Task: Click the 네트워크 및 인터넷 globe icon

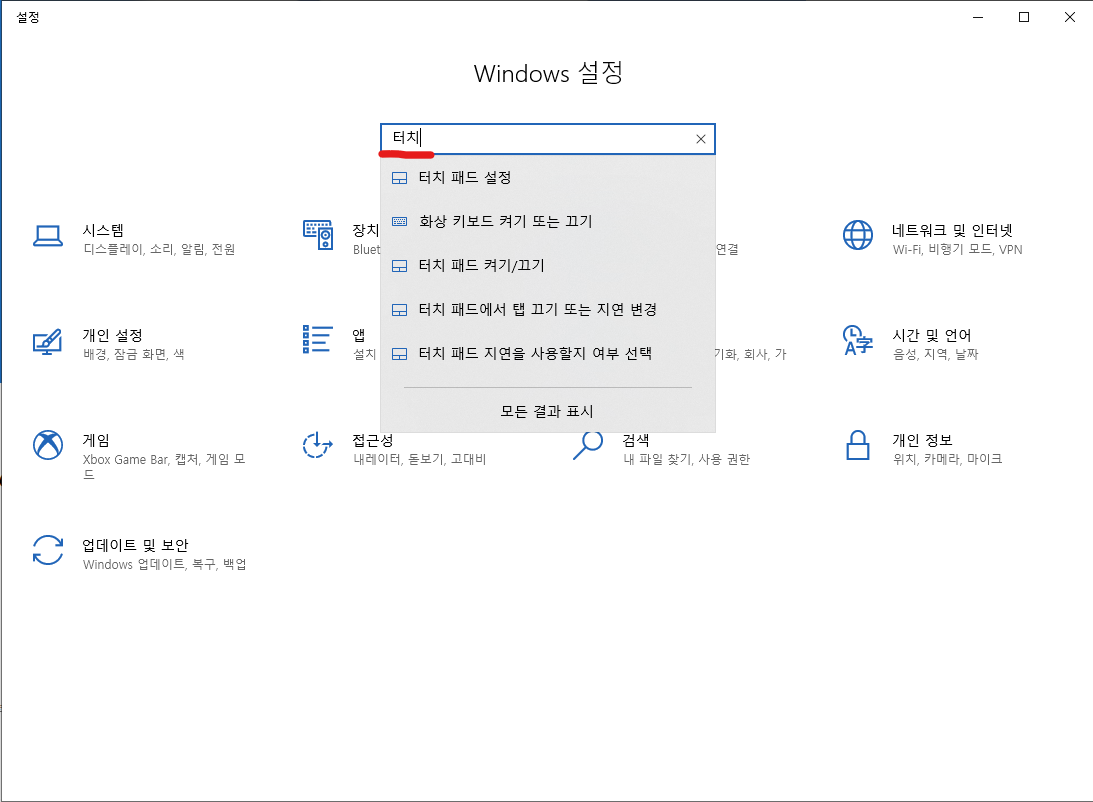Action: coord(857,235)
